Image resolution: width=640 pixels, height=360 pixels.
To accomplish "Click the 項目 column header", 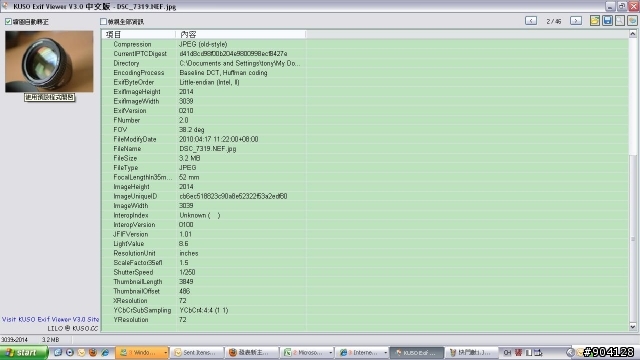I will pyautogui.click(x=139, y=35).
